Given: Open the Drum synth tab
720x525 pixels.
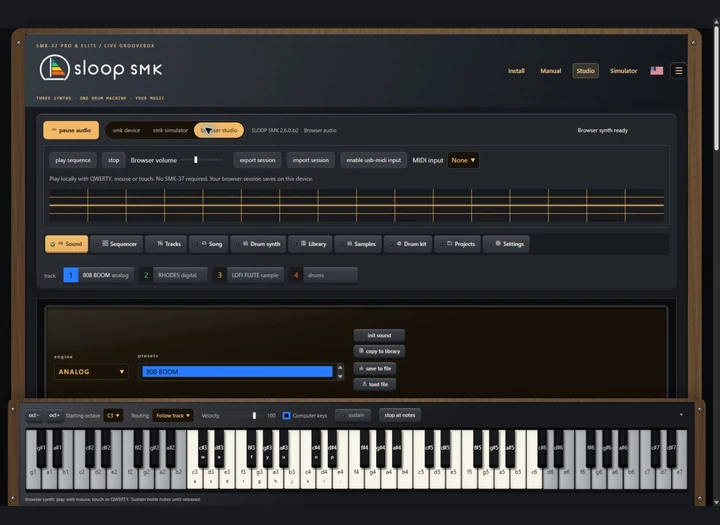Looking at the screenshot, I should [259, 244].
